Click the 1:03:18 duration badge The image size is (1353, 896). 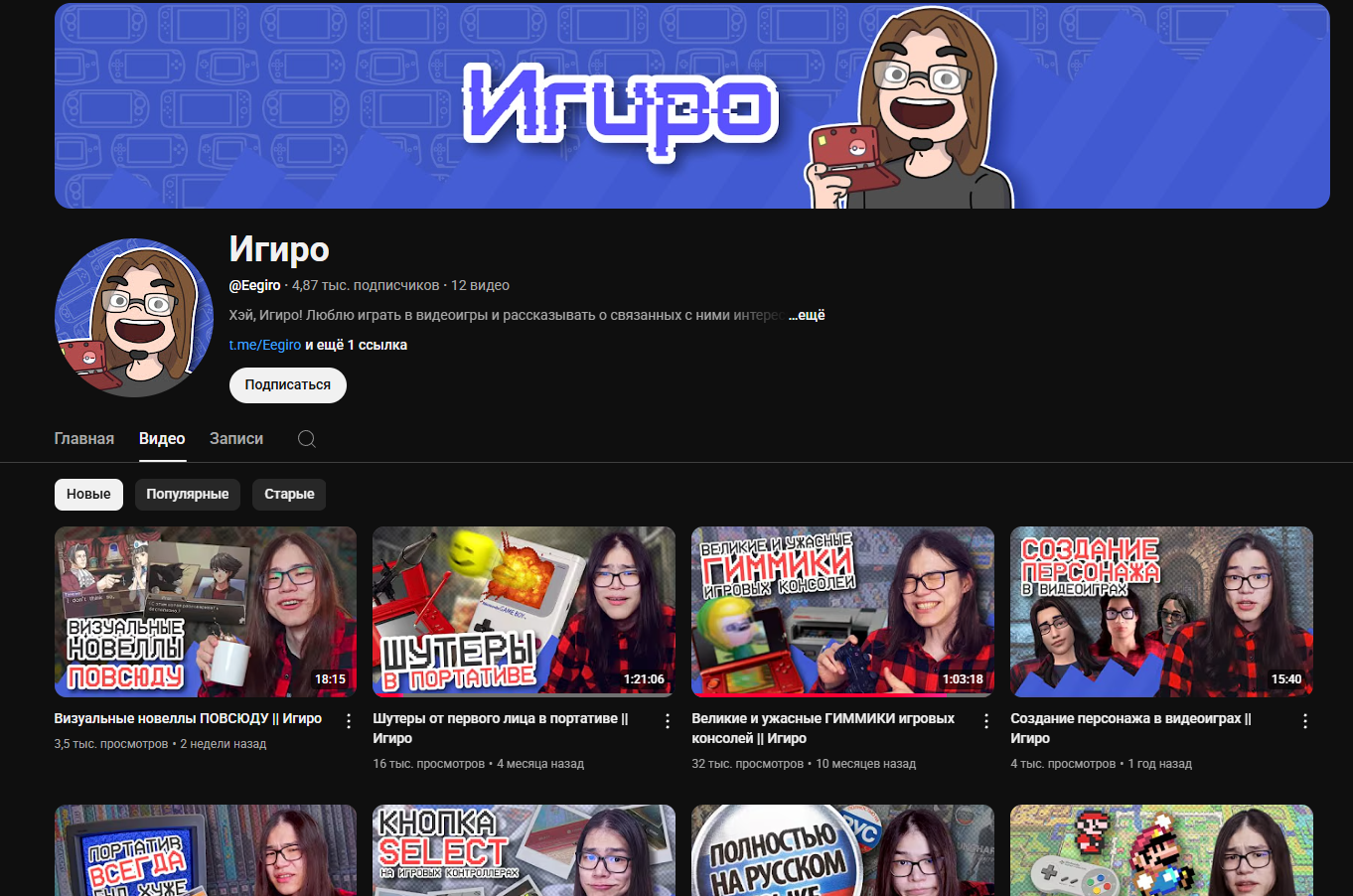pyautogui.click(x=963, y=679)
